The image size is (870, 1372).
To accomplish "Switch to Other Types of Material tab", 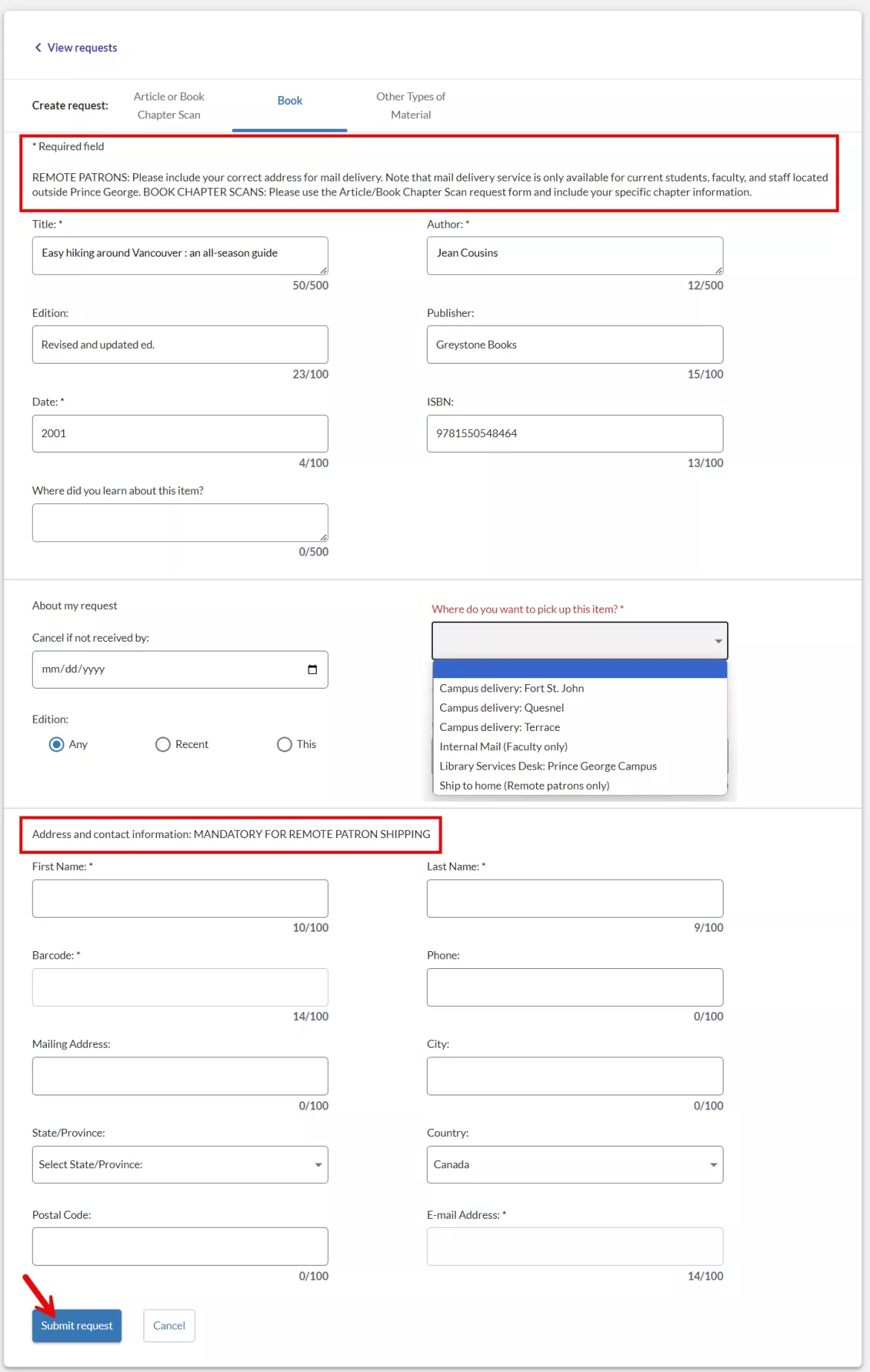I will click(410, 106).
